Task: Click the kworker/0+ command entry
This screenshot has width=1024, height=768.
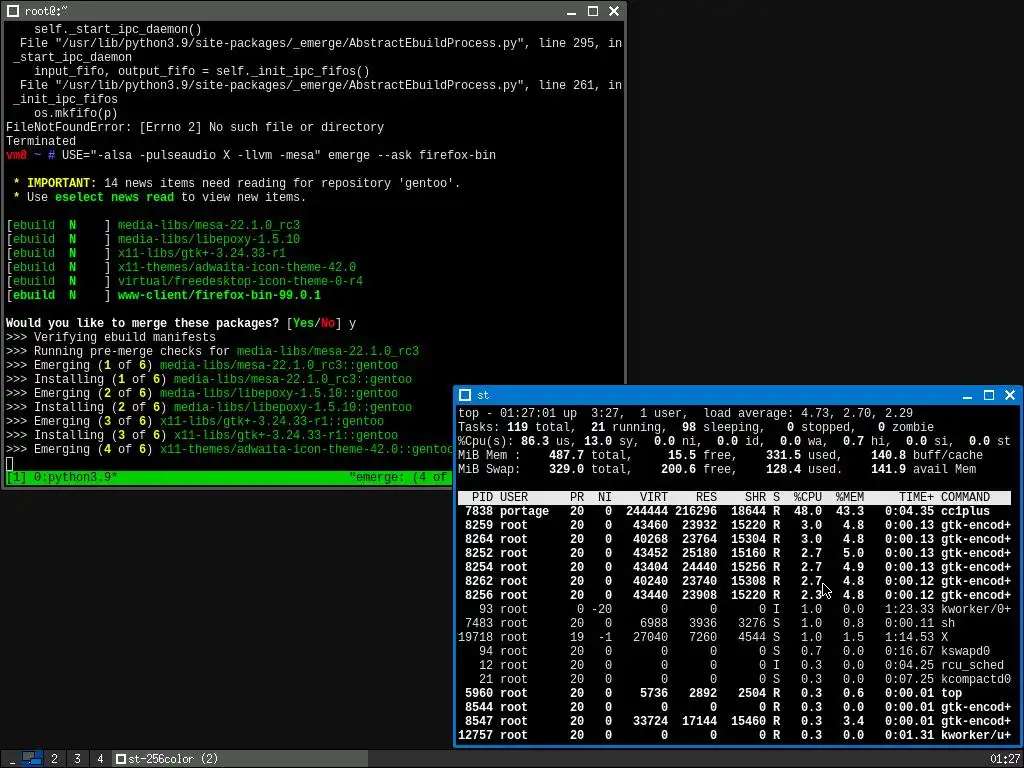Action: coord(976,609)
